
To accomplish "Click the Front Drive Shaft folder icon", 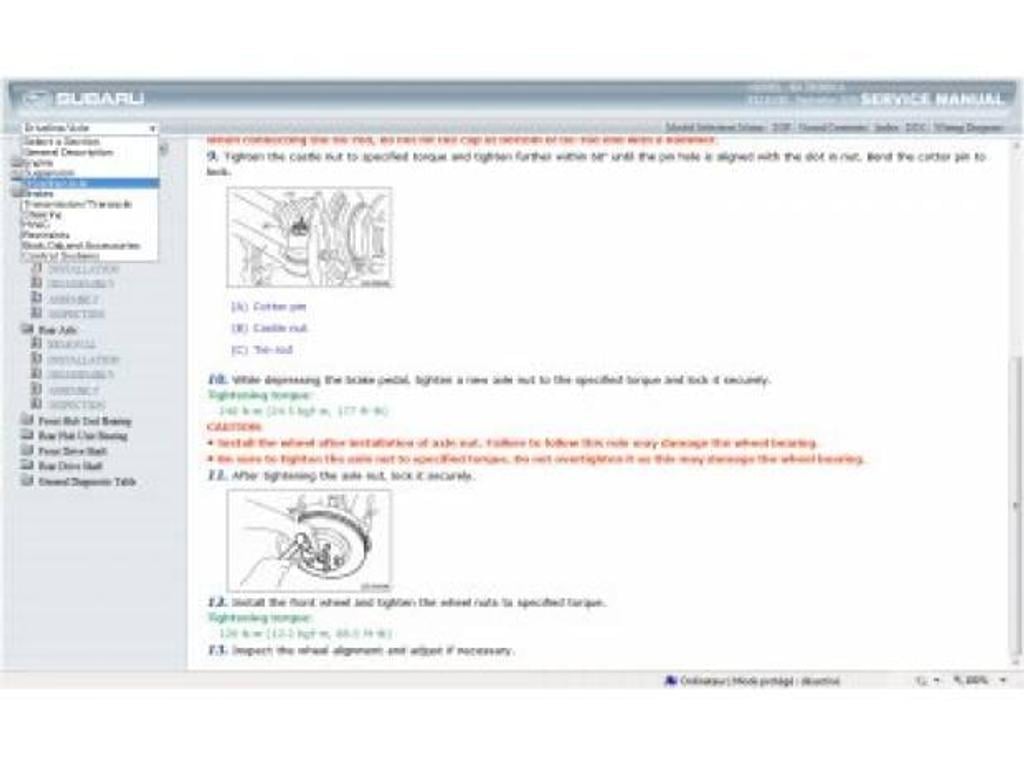I will [x=27, y=451].
